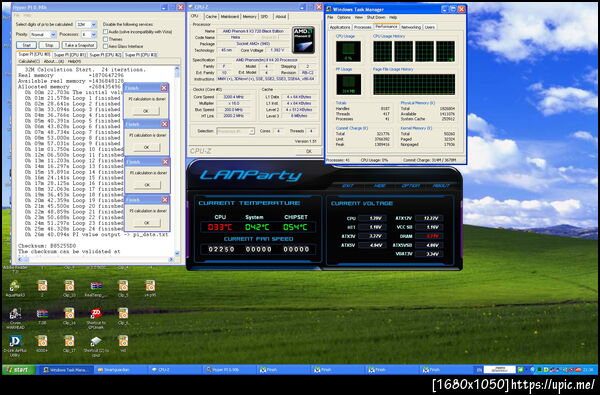Viewport: 600px width, 395px height.
Task: Open the Networking tab in Task Manager
Action: coord(411,27)
